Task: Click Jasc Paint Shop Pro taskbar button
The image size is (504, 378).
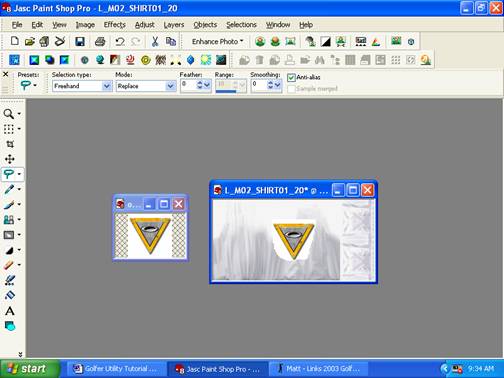Action: click(217, 369)
